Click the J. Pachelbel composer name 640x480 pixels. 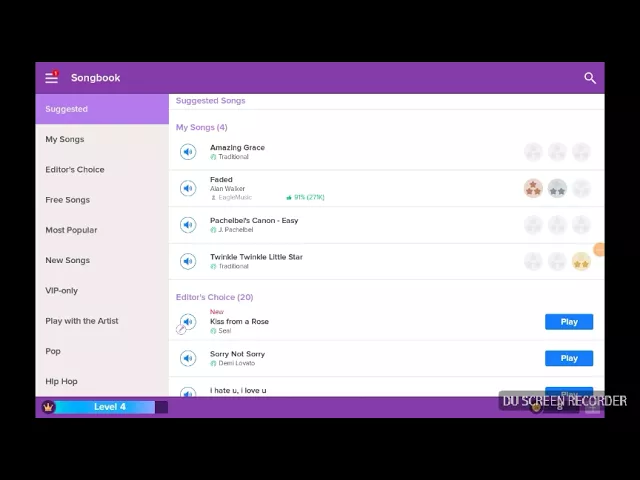pyautogui.click(x=236, y=230)
